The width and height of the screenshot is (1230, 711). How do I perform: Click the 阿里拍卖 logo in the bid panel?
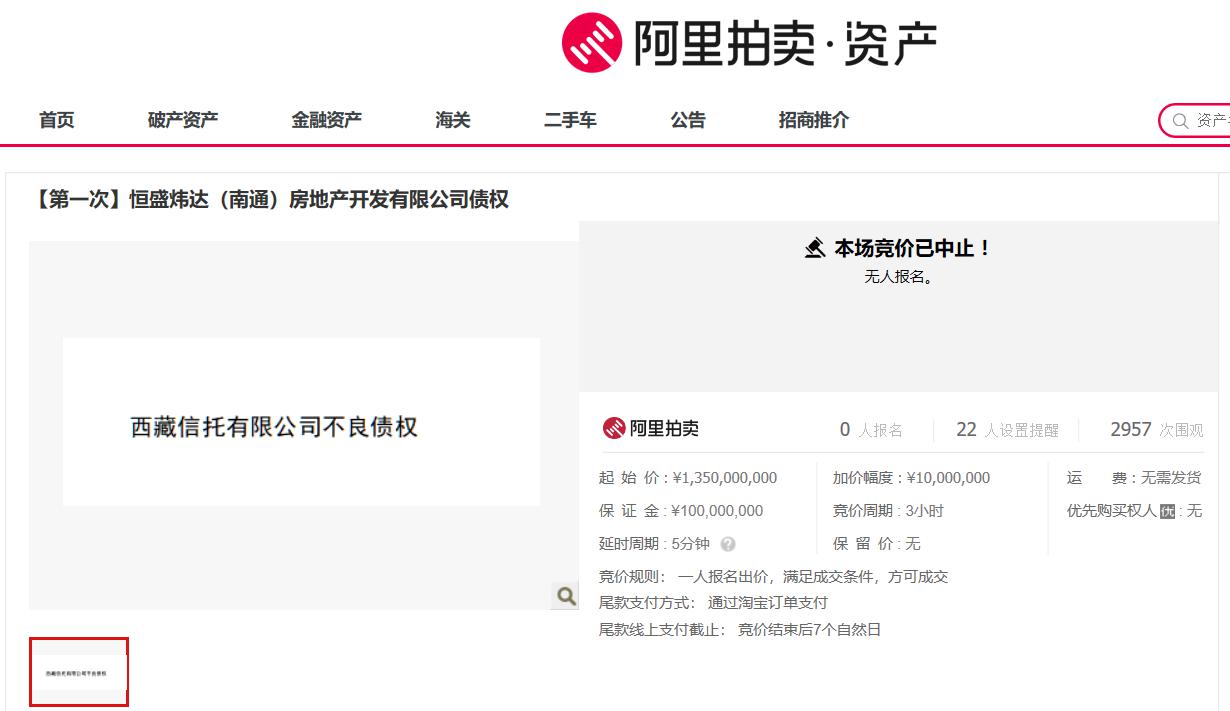[x=650, y=429]
